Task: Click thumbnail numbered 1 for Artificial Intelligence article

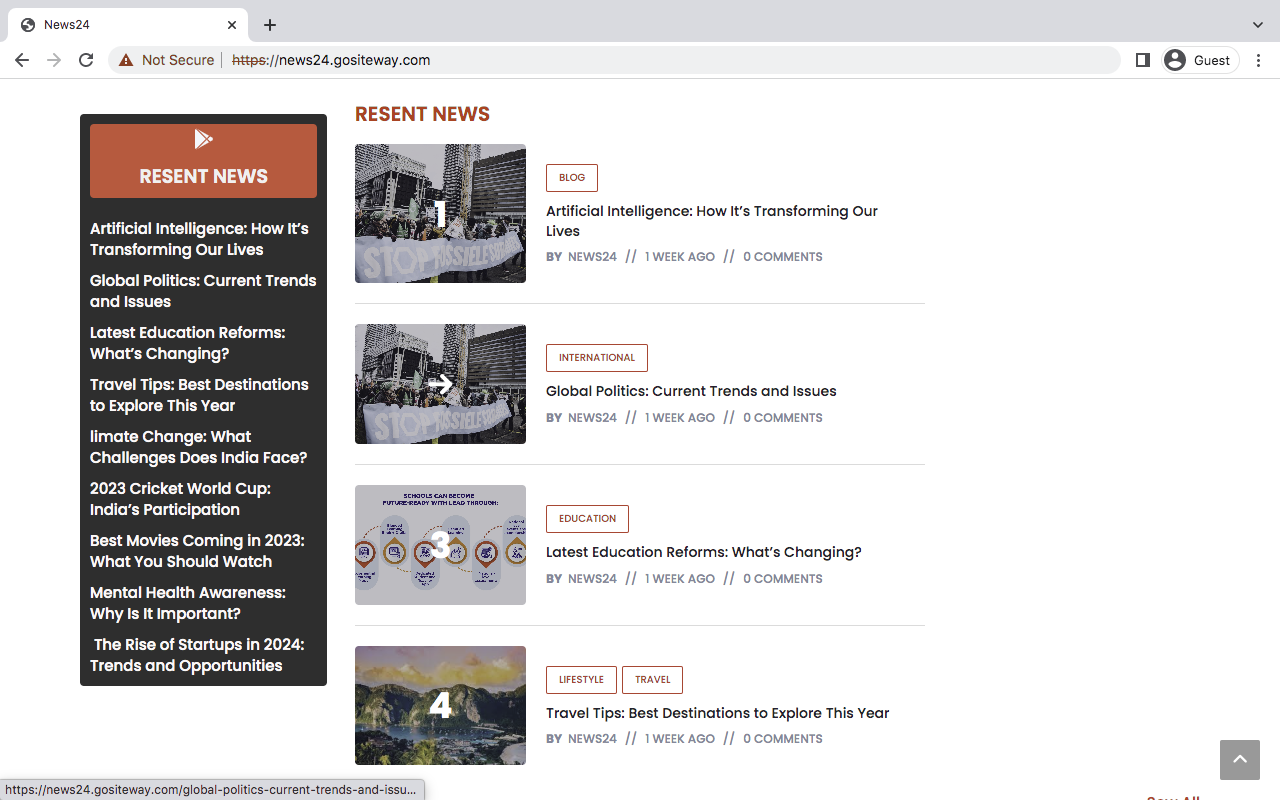Action: pos(440,213)
